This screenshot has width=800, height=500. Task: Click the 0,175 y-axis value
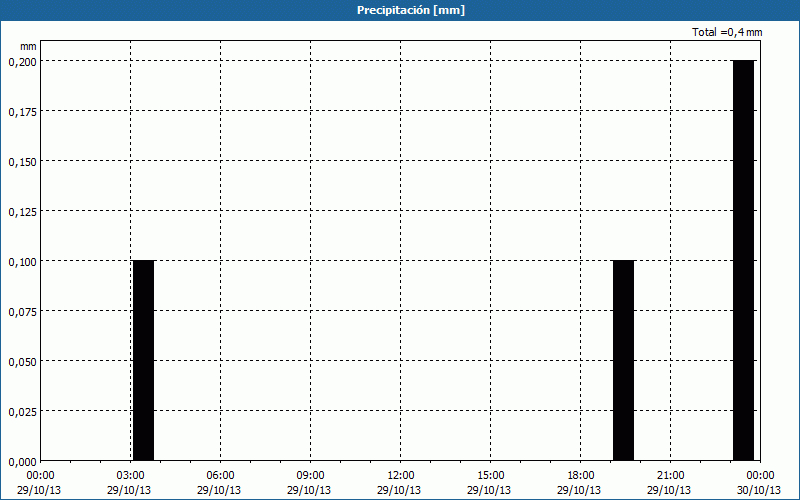tap(22, 111)
